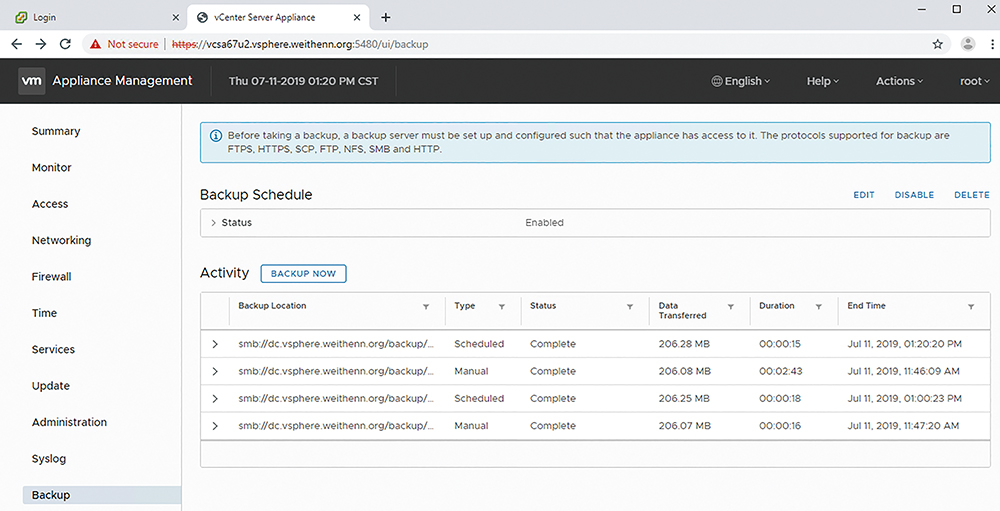Screen dimensions: 1000x511
Task: Open the browser profile avatar icon
Action: 968,44
